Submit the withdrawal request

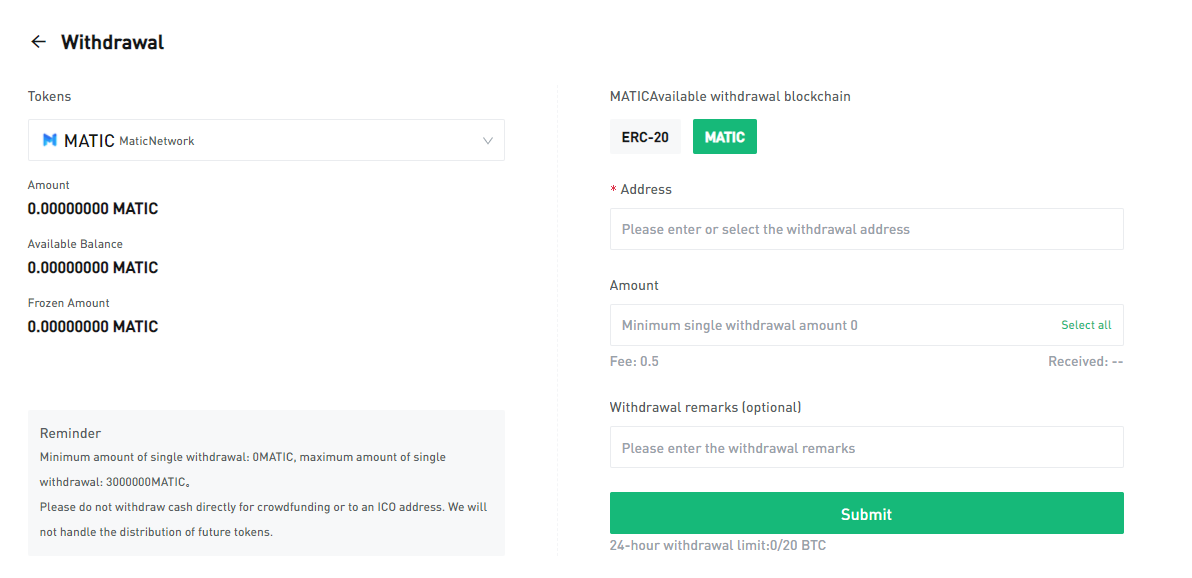click(866, 513)
